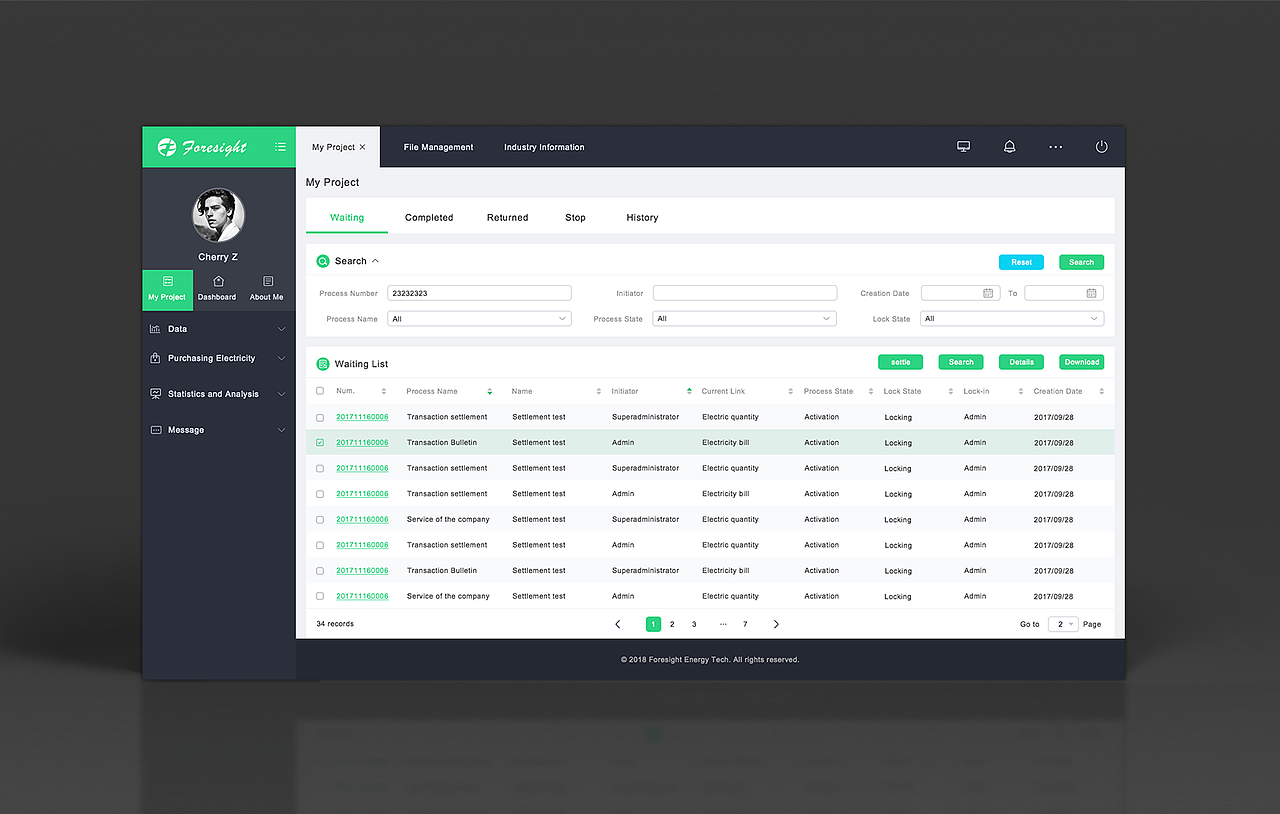Open the Go to page dropdown
This screenshot has width=1280, height=814.
click(x=1062, y=624)
